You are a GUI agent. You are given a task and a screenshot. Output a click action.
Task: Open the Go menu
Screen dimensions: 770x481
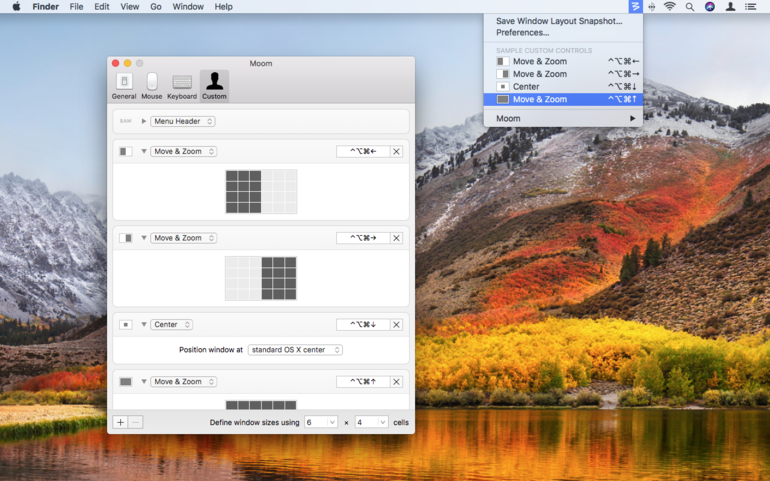point(156,6)
